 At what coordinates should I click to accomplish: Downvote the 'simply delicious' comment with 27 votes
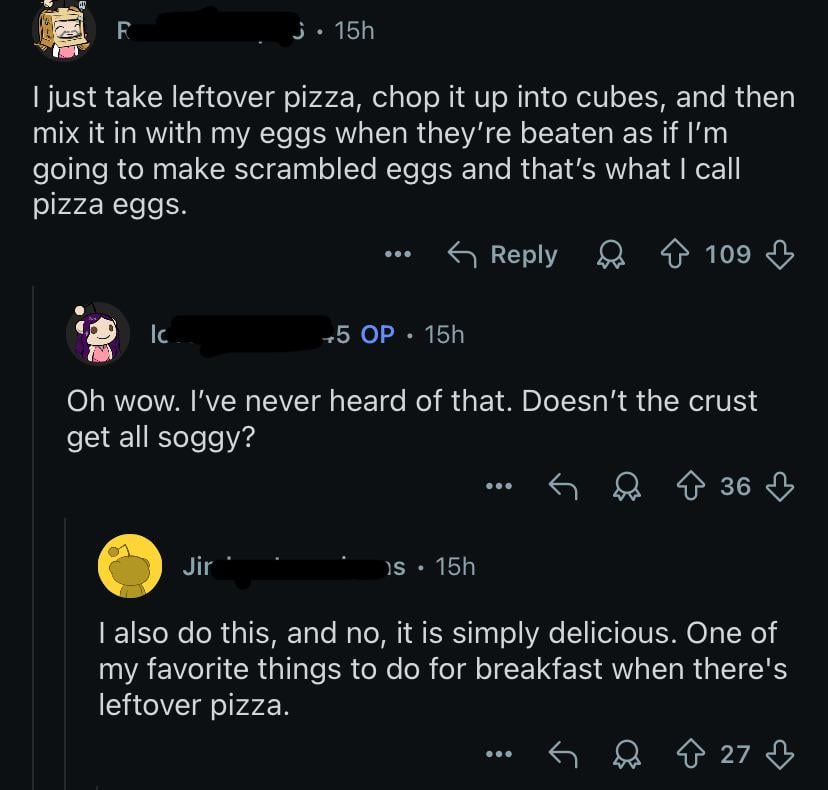[x=779, y=754]
